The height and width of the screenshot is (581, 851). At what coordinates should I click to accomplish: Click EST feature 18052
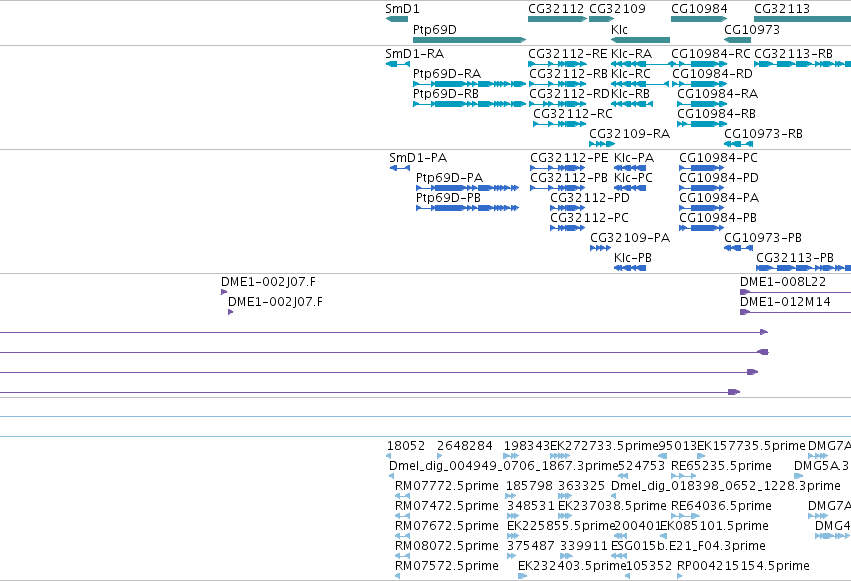(x=389, y=456)
